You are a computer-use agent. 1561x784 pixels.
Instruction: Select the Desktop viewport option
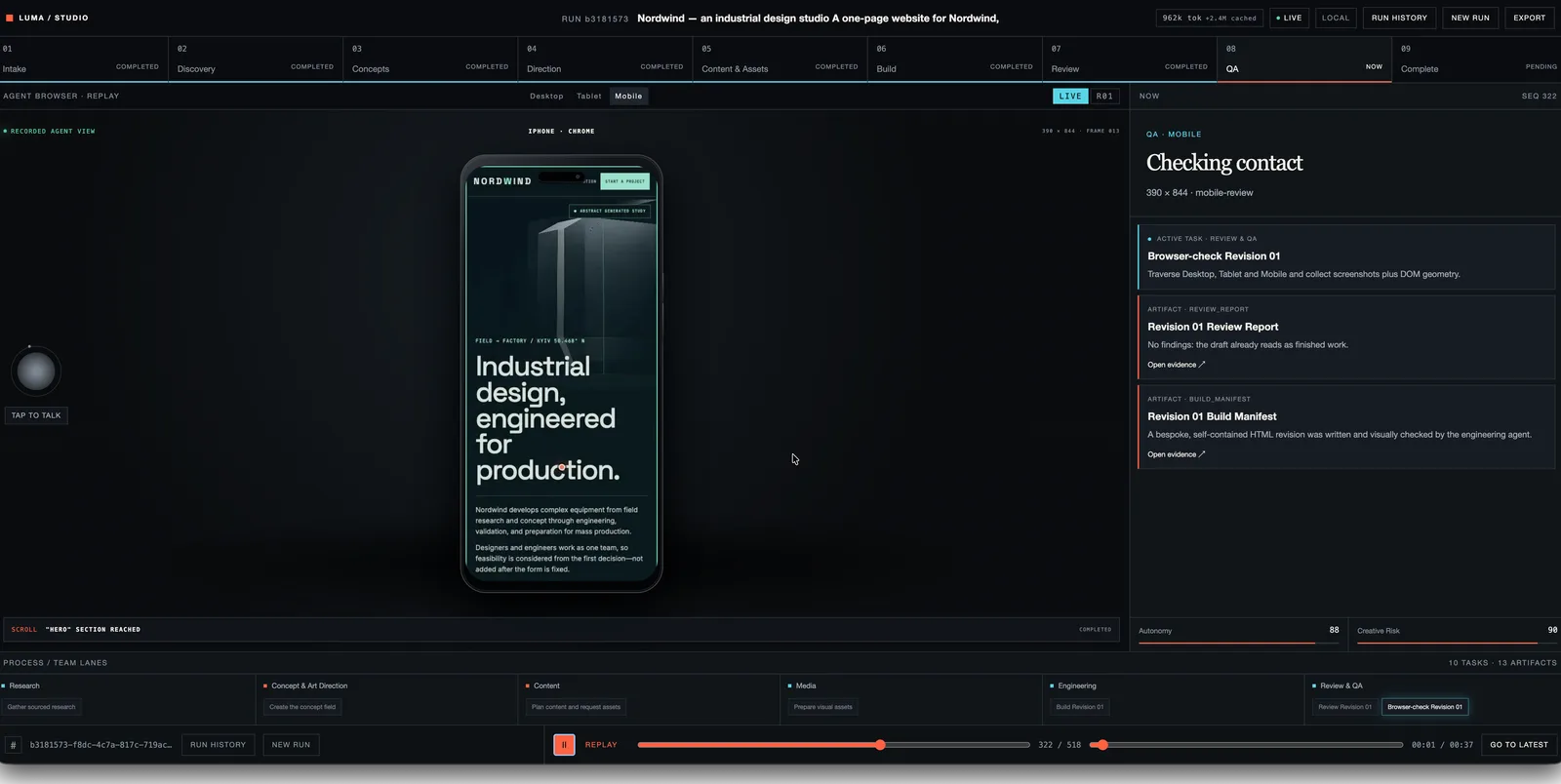(546, 97)
